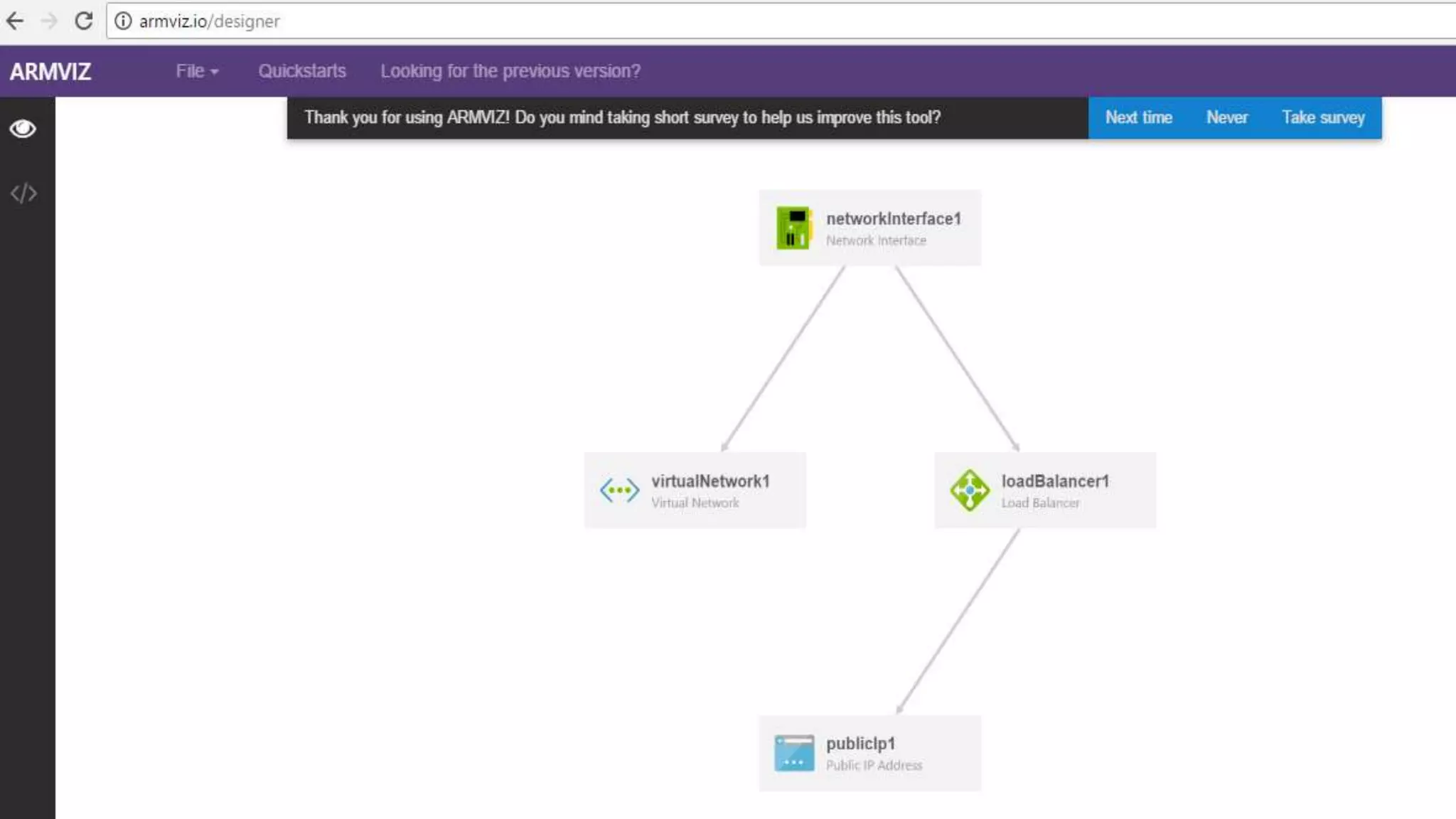Click the ARMVIZ logo text
This screenshot has height=819, width=1456.
pyautogui.click(x=50, y=72)
